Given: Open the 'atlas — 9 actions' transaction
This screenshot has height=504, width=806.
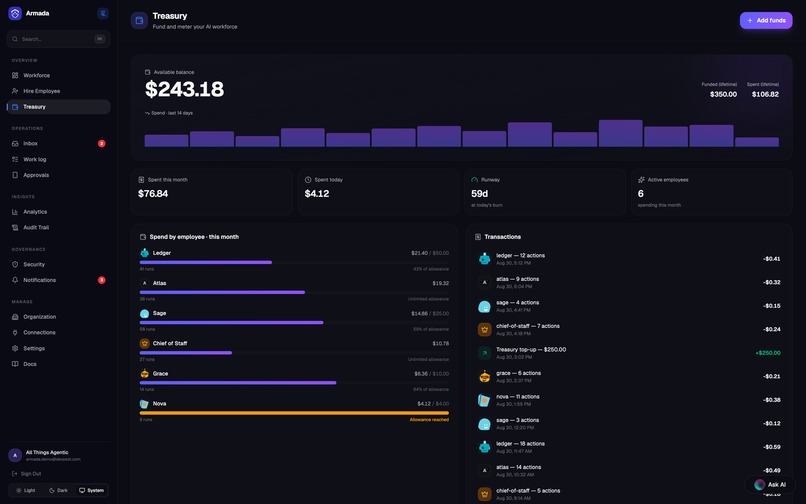Looking at the screenshot, I should click(x=629, y=282).
